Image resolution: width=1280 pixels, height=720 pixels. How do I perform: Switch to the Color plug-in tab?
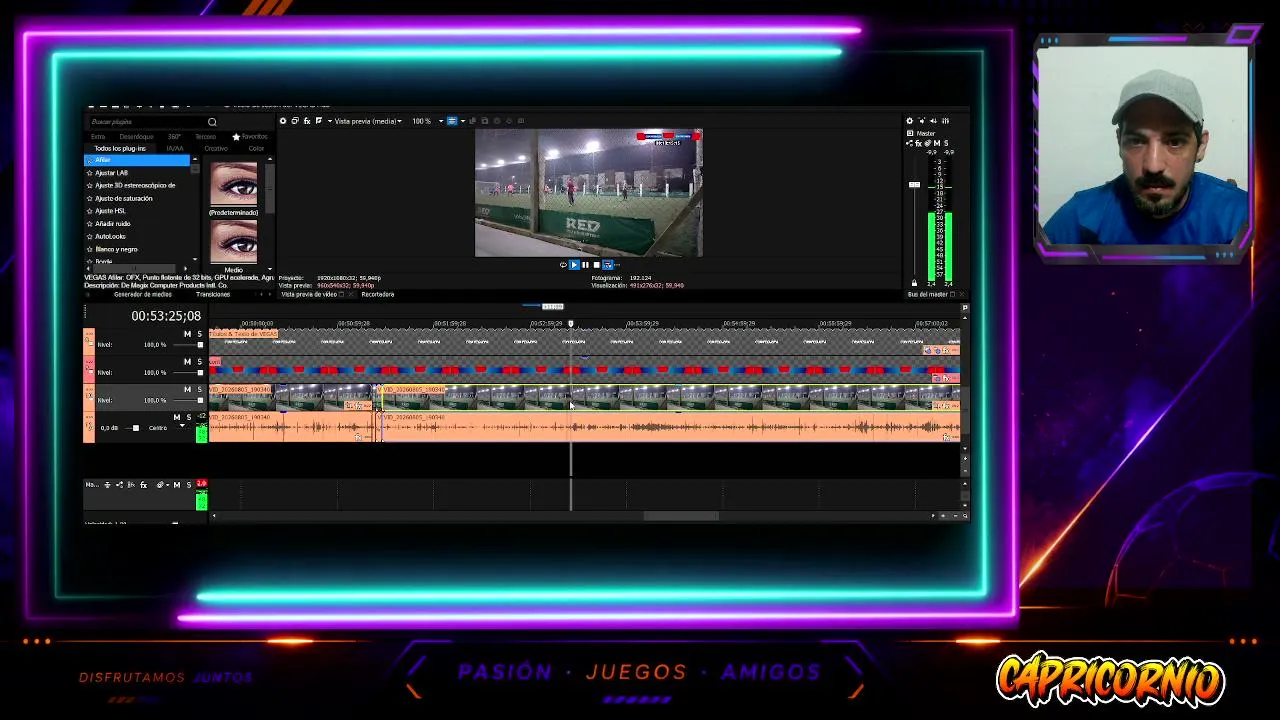point(256,148)
